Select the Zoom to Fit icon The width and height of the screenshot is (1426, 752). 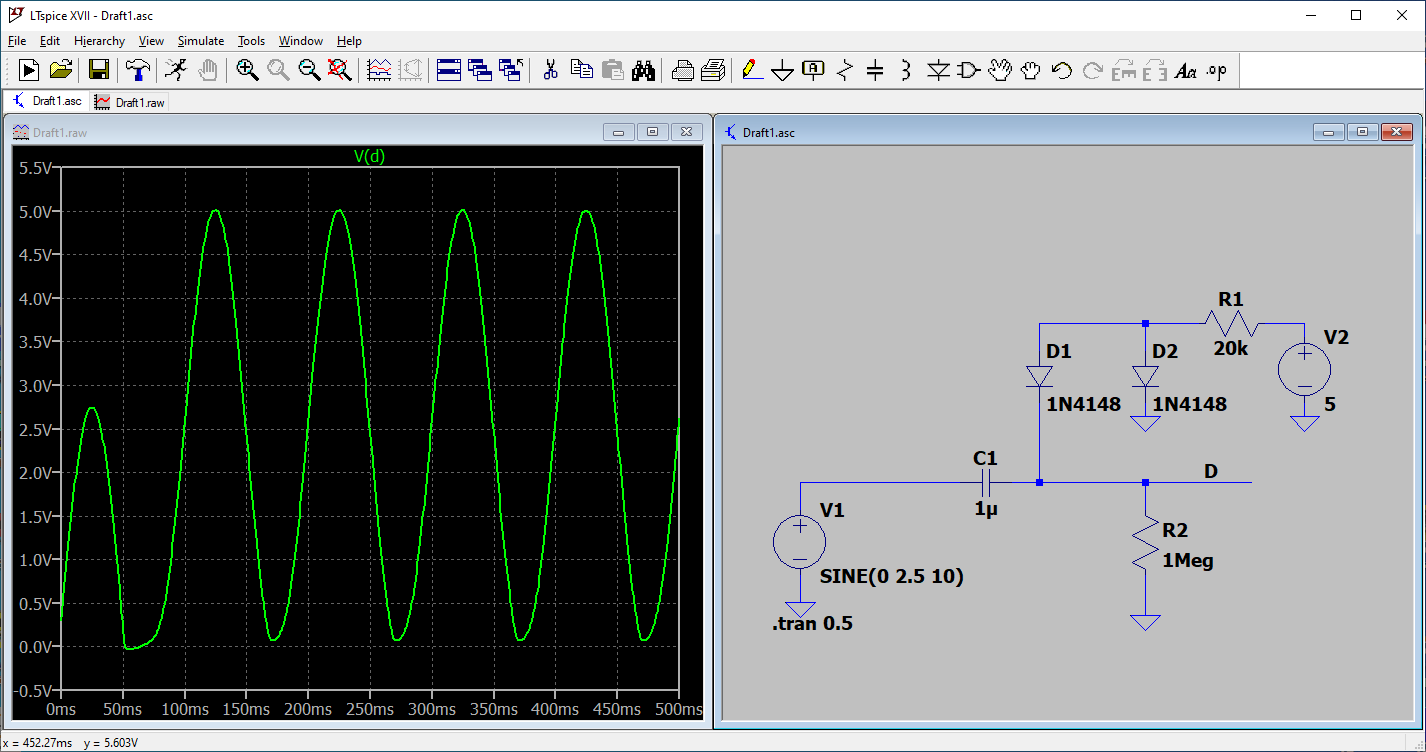340,70
